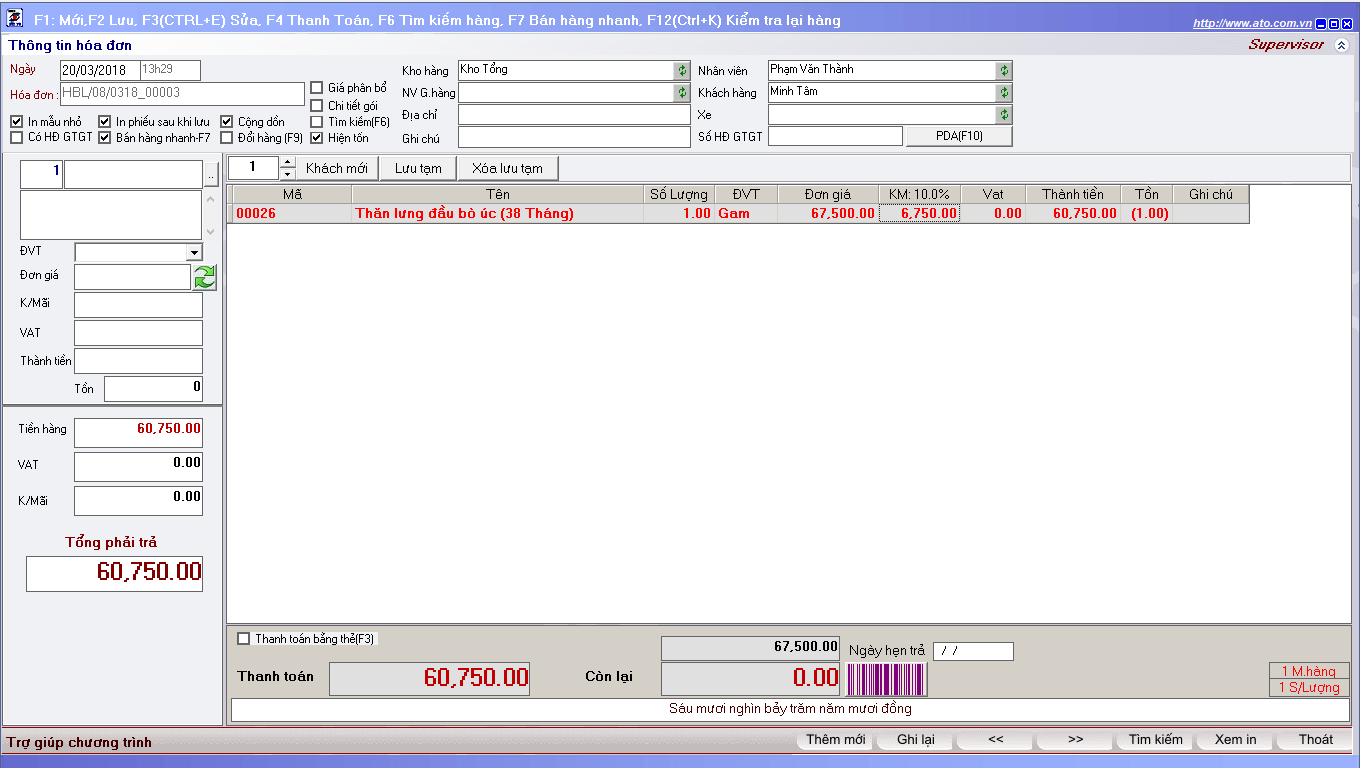Image resolution: width=1360 pixels, height=768 pixels.
Task: Tick Thanh toán bằng thẻ(F3) checkbox
Action: (243, 638)
